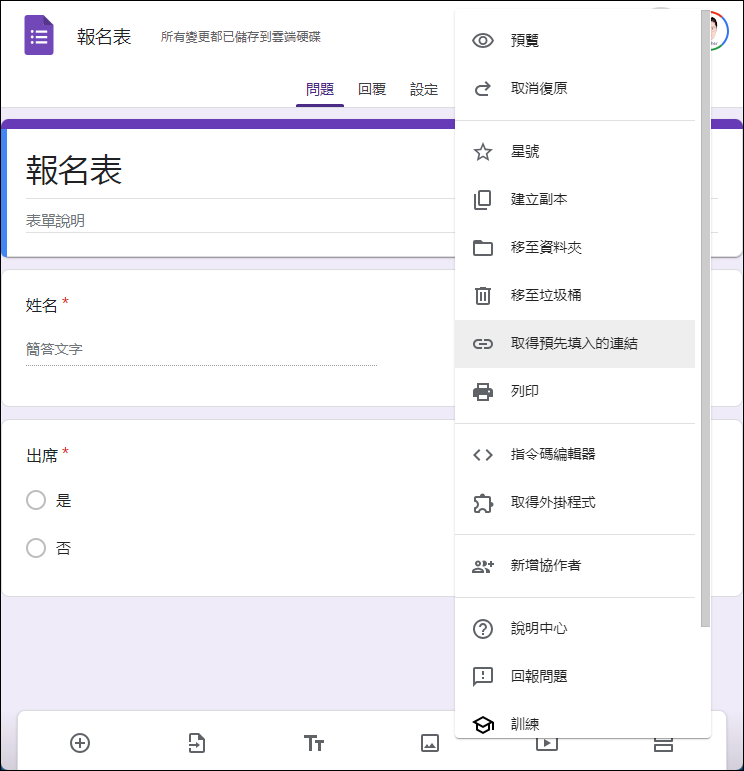Click the question mark icon beside 說明中心

[482, 629]
